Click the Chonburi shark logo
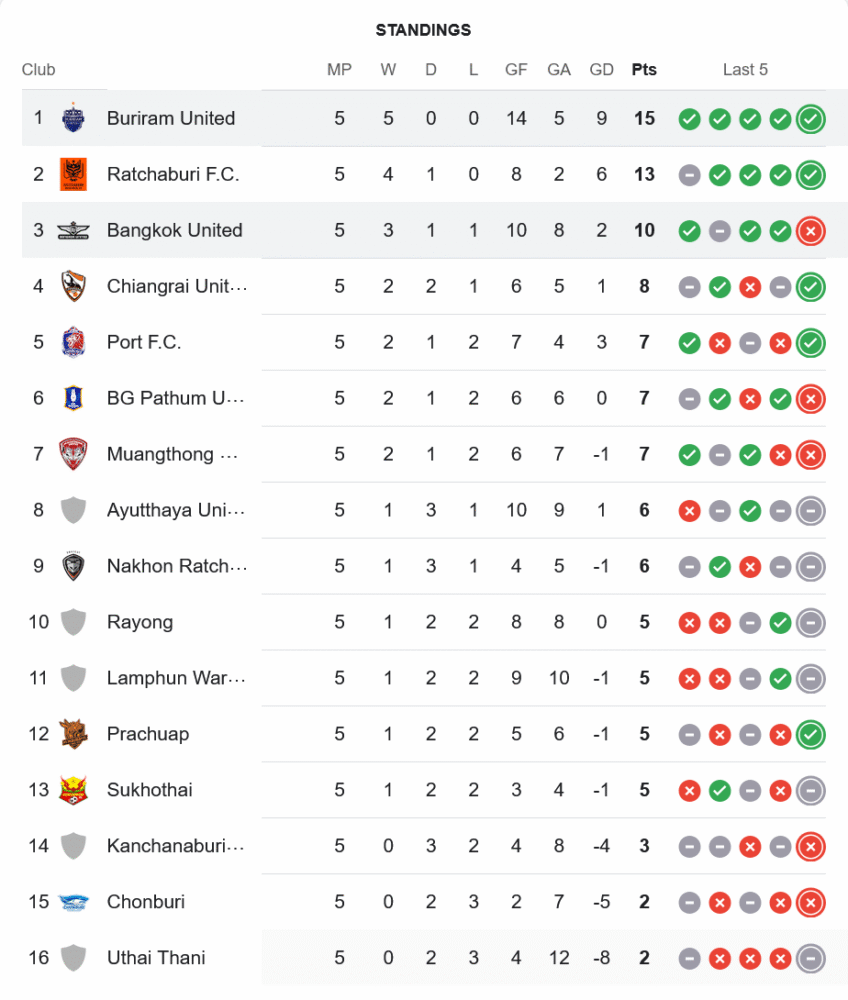848x1000 pixels. pyautogui.click(x=73, y=902)
